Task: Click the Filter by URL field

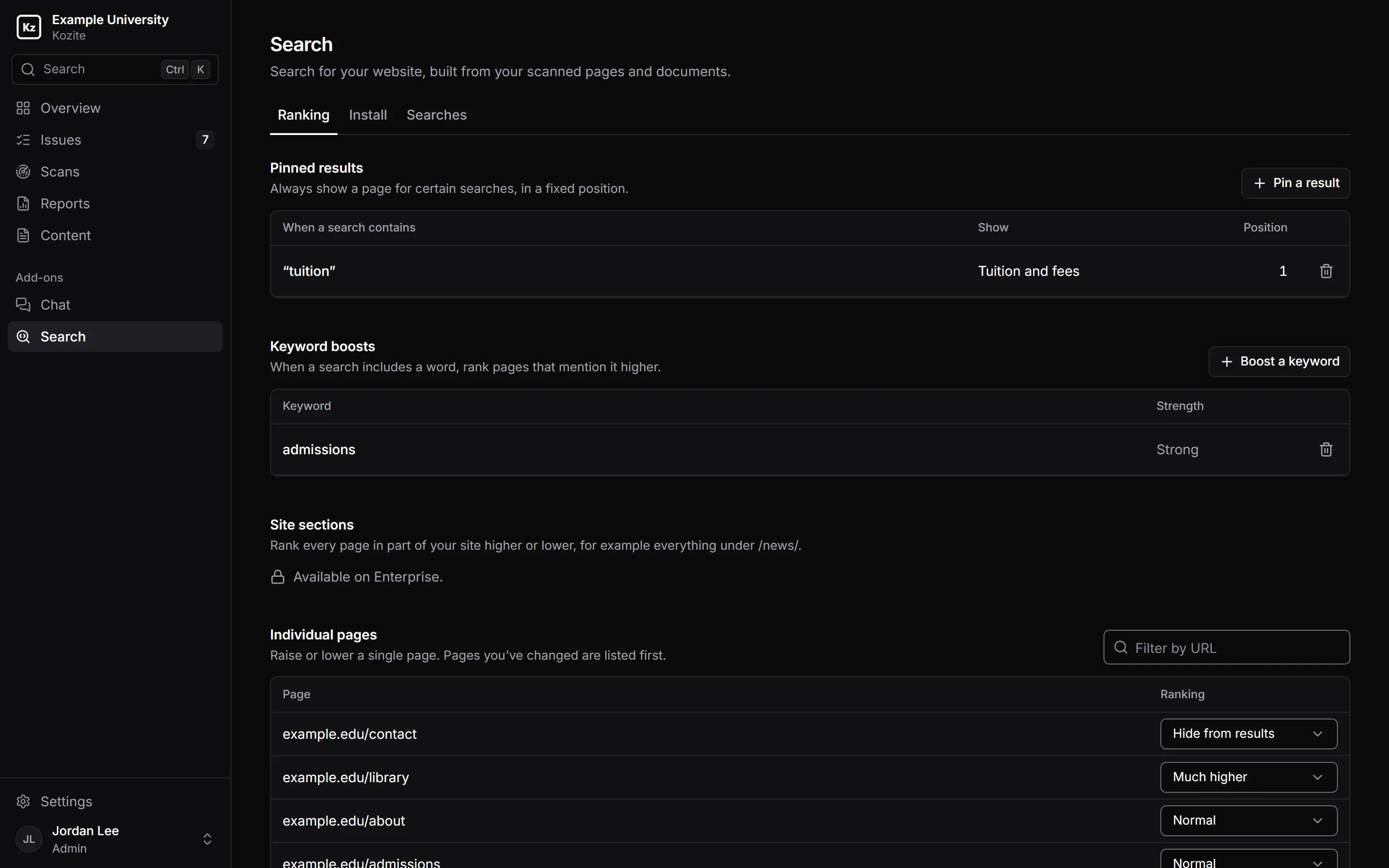Action: click(1226, 648)
